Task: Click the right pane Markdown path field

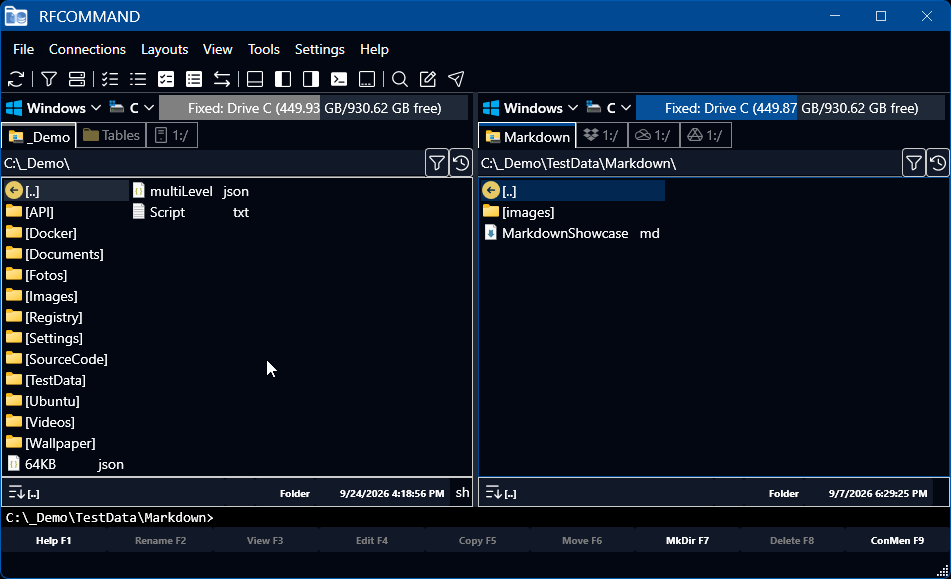Action: coord(690,163)
